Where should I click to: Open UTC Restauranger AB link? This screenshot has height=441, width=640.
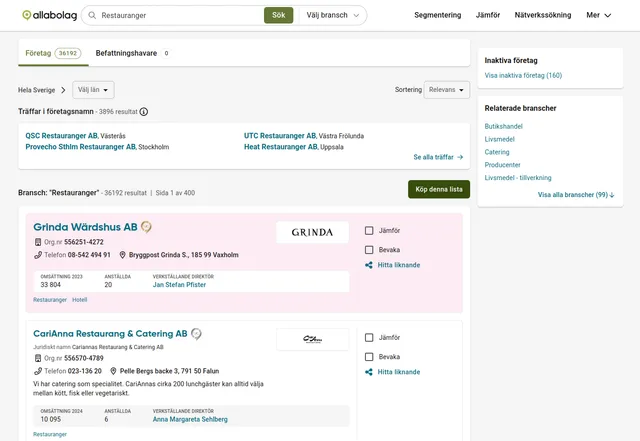280,136
